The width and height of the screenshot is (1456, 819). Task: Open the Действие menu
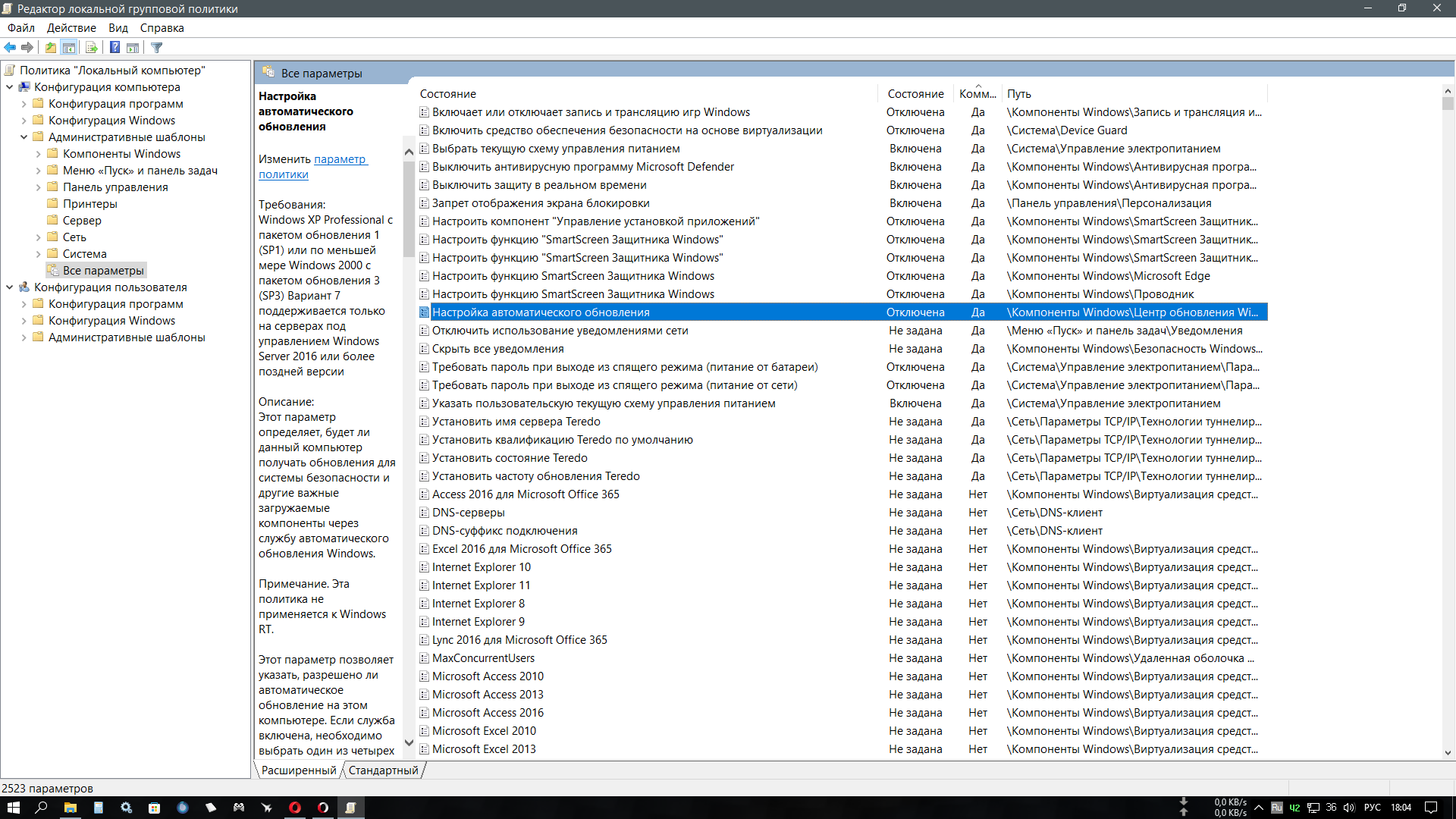[71, 28]
